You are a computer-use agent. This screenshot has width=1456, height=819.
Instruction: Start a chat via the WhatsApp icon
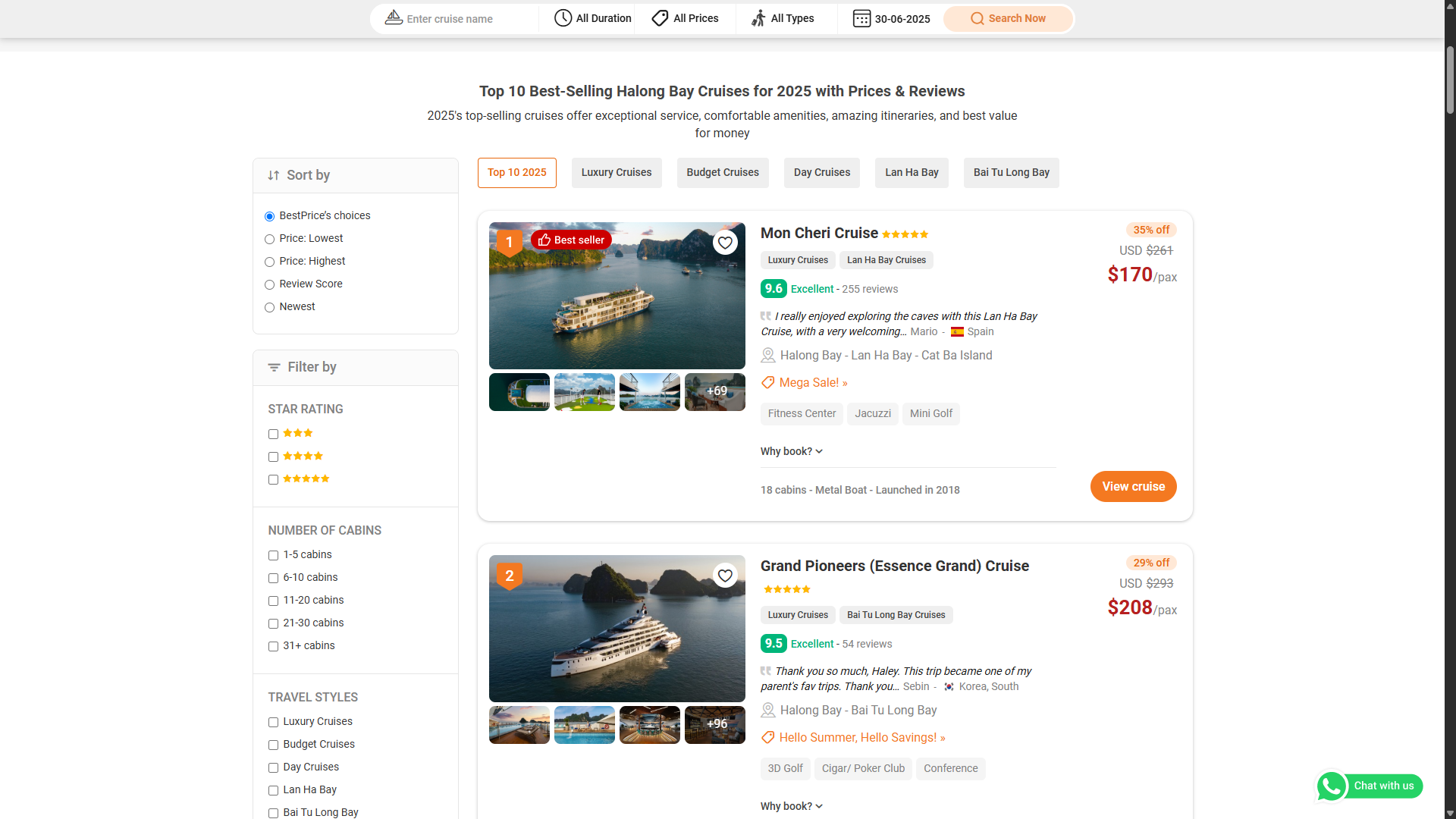tap(1332, 786)
